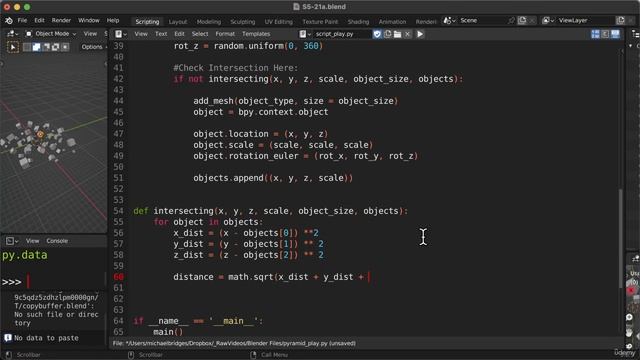Viewport: 640px width, 360px height.
Task: Click 'No data to paste' status message
Action: [46, 338]
